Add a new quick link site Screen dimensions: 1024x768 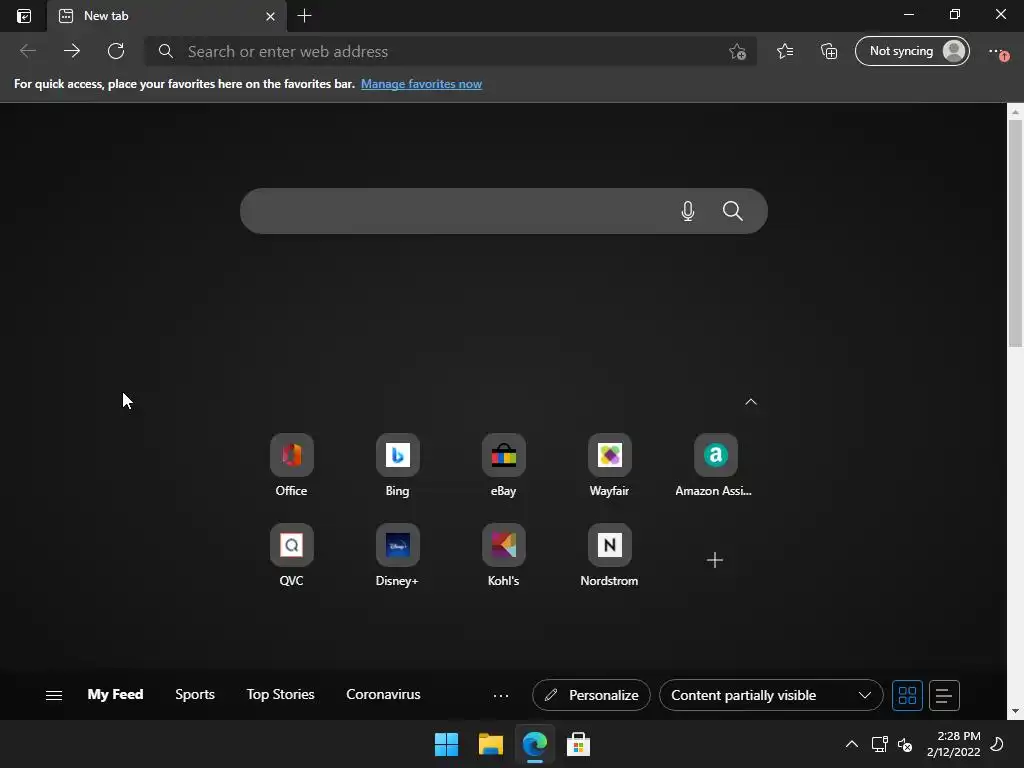(x=714, y=560)
